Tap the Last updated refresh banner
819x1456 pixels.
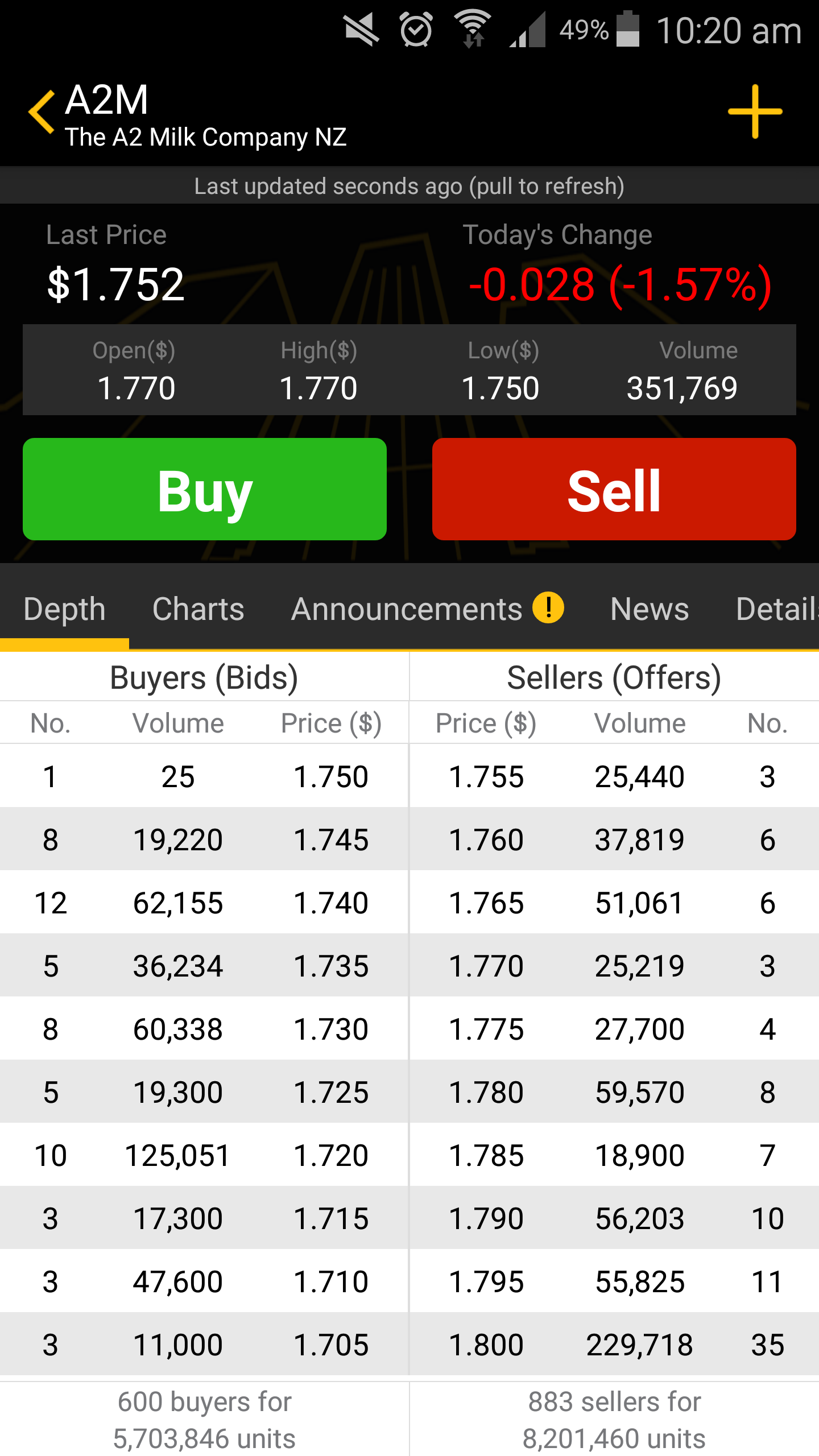tap(409, 185)
